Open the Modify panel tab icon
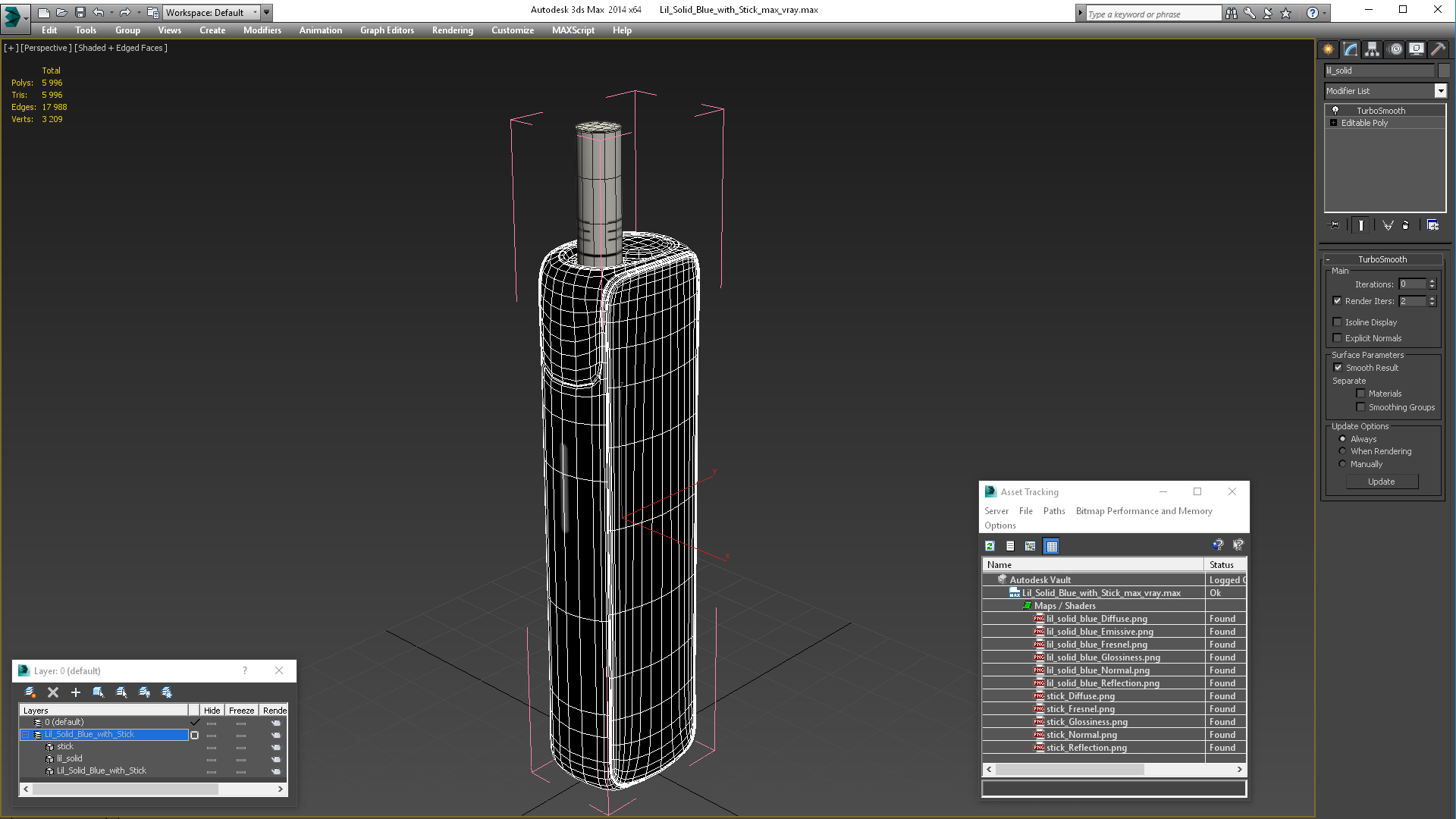The image size is (1456, 819). [1351, 49]
